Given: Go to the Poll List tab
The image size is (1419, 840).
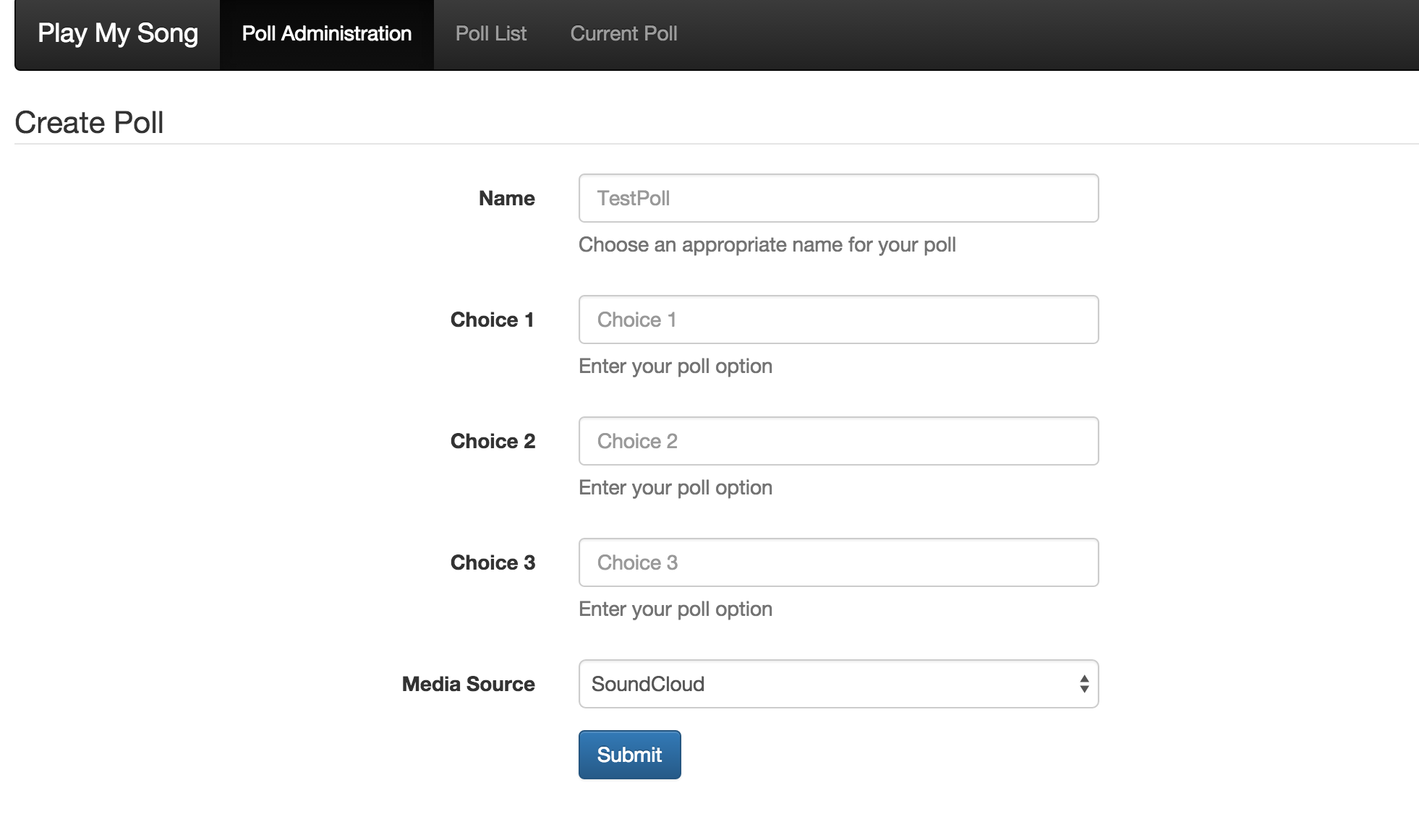Looking at the screenshot, I should (490, 33).
